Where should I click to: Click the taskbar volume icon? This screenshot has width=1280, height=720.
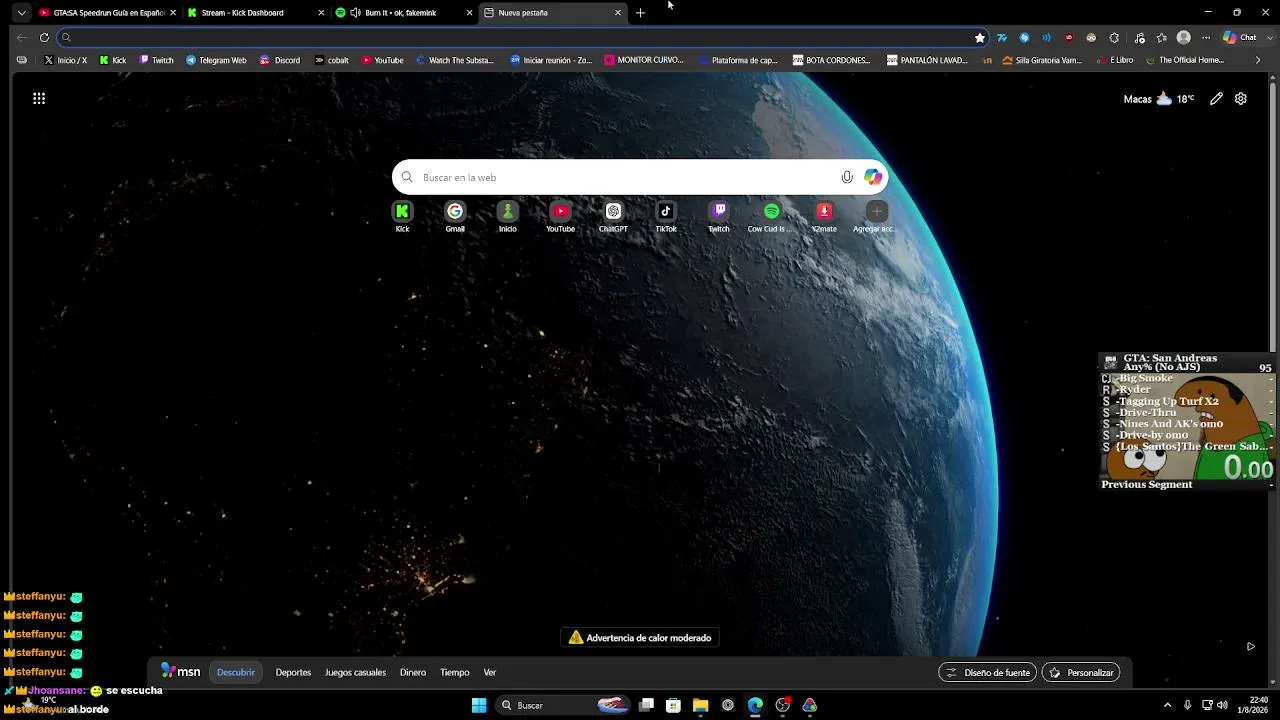[x=1222, y=705]
